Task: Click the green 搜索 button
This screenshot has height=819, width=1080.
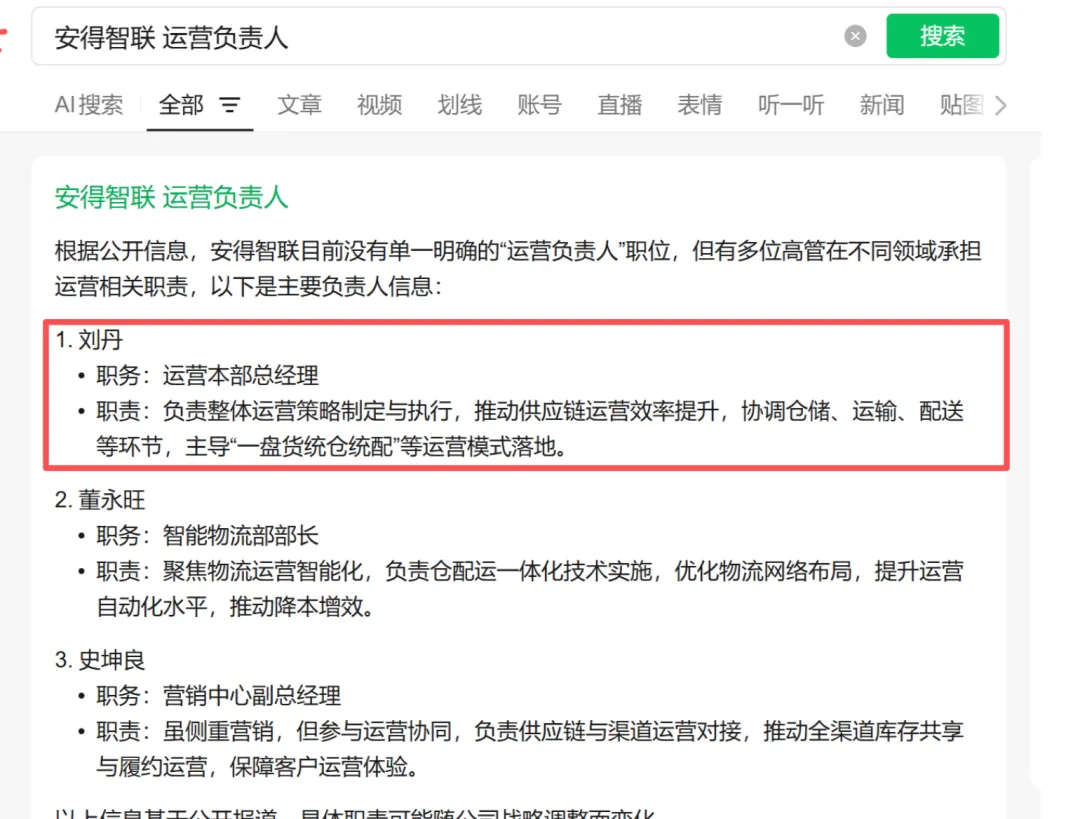Action: coord(942,36)
